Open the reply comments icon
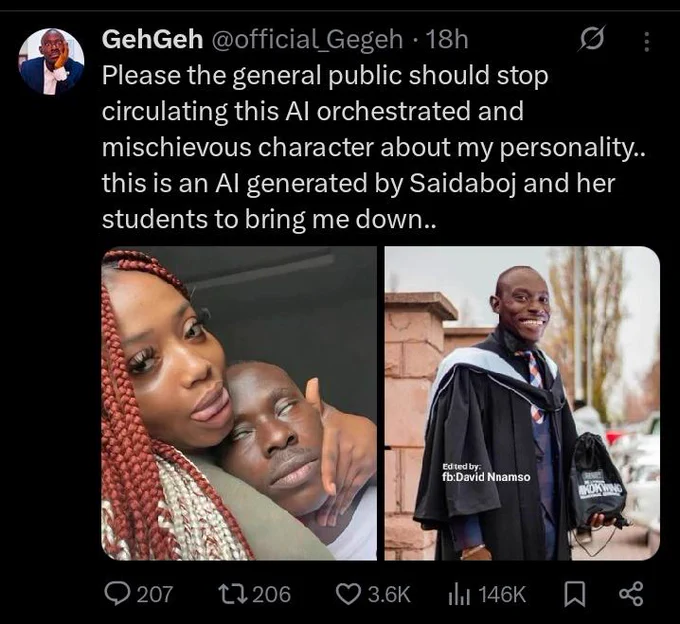The height and width of the screenshot is (624, 680). (x=118, y=594)
